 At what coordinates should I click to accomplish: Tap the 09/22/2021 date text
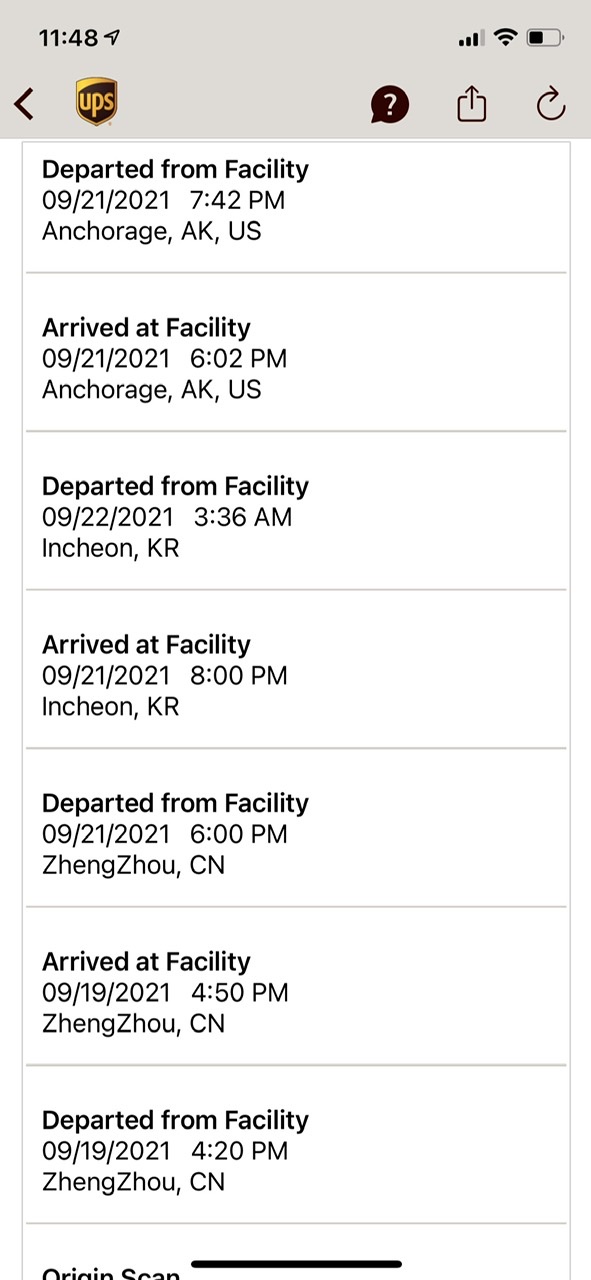point(107,517)
